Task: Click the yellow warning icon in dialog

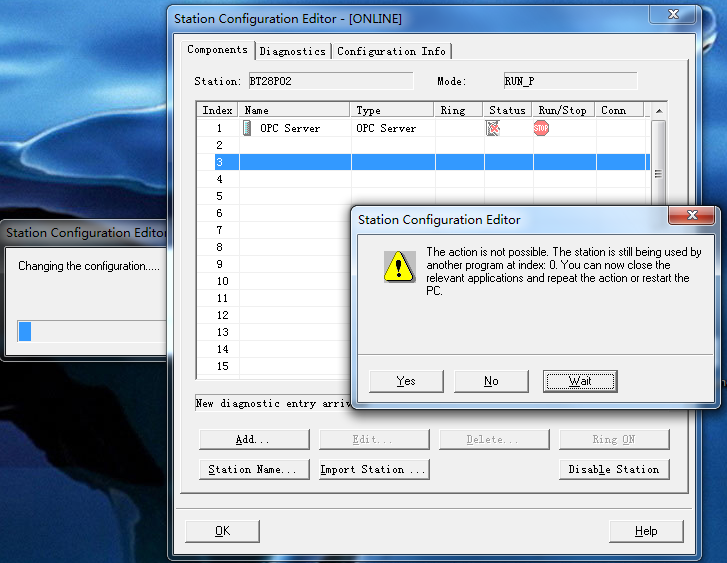Action: point(399,265)
